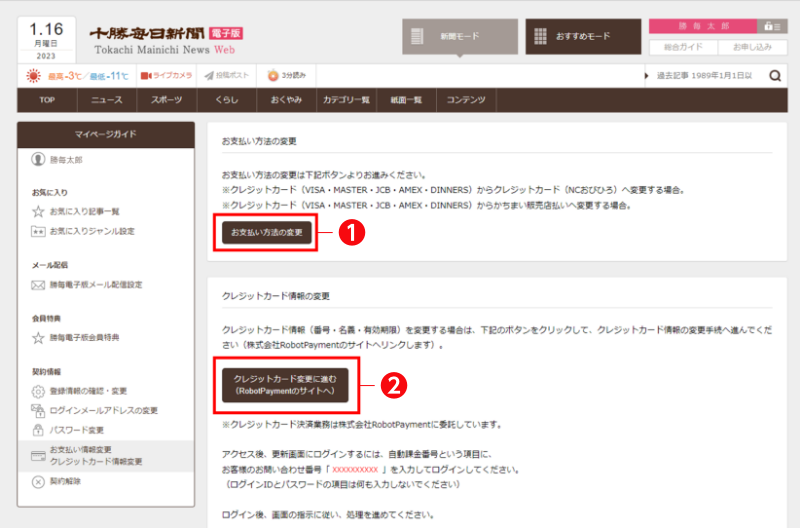This screenshot has width=800, height=528.
Task: Open お支払い情報変更 クレジットカード情報変更 link
Action: 96,456
